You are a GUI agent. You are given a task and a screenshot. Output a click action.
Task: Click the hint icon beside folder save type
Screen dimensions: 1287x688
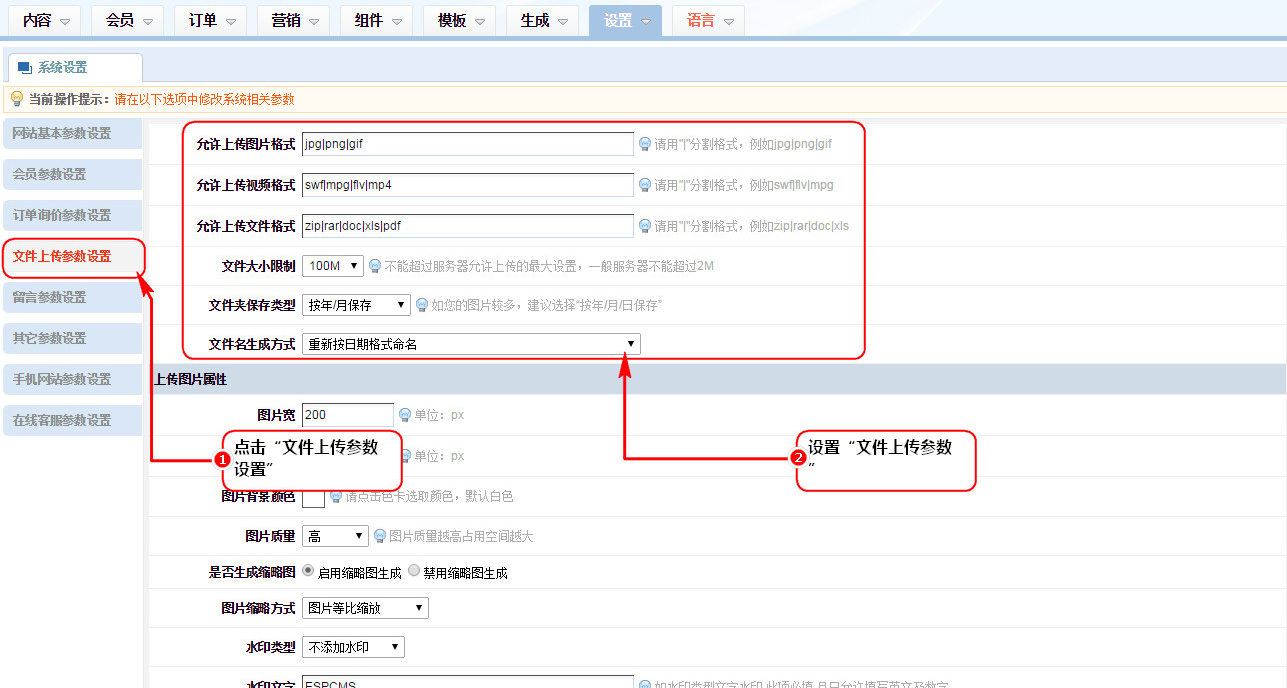coord(422,305)
